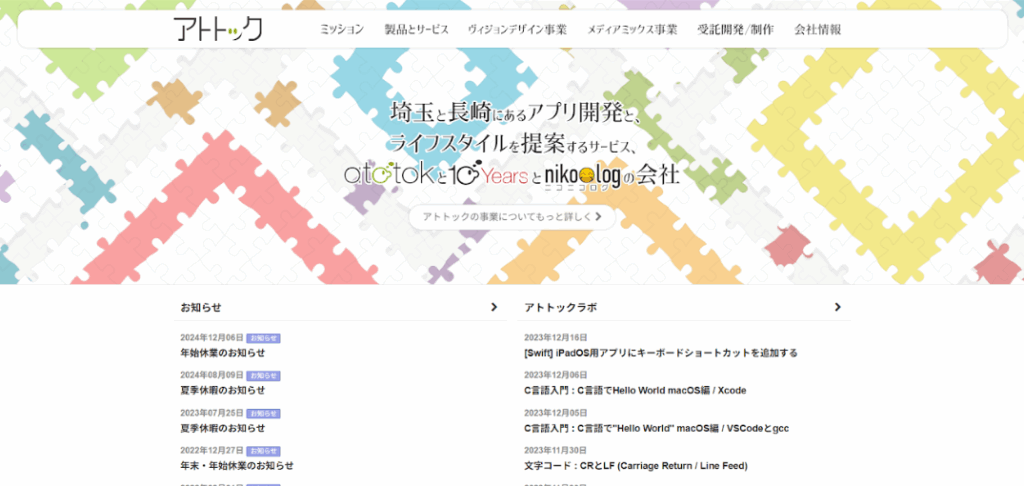This screenshot has width=1024, height=486.
Task: Open the 製品とサービス menu item
Action: pyautogui.click(x=416, y=30)
